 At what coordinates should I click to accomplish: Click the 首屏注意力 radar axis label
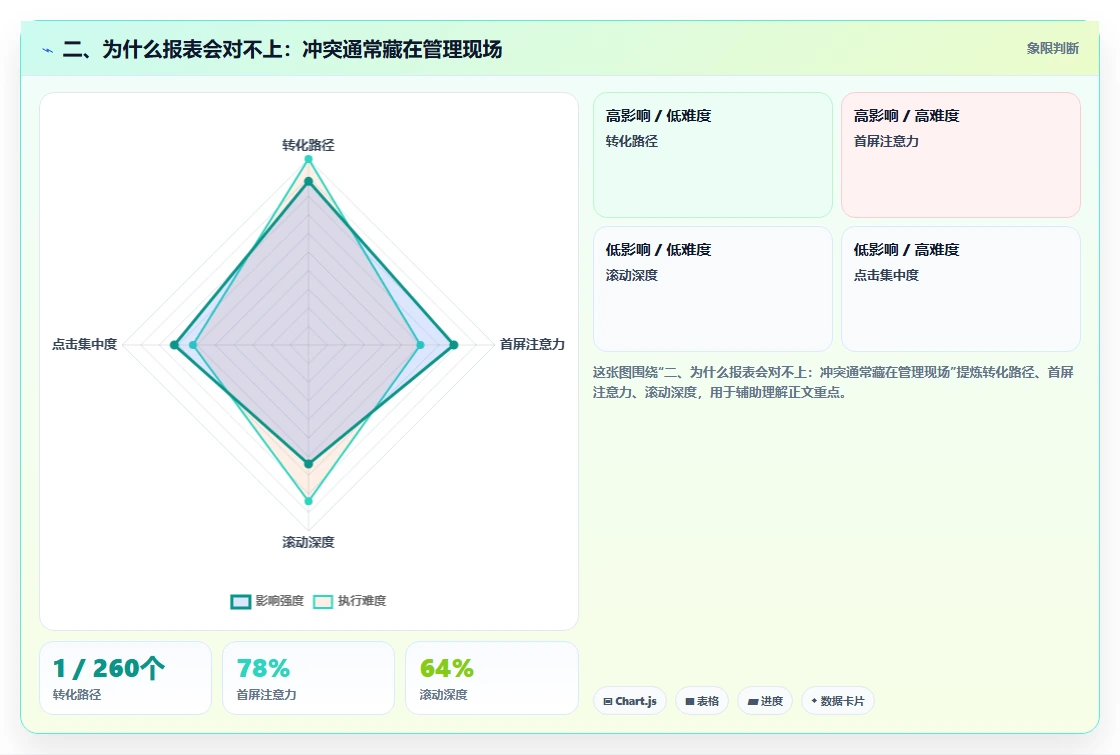click(x=532, y=344)
